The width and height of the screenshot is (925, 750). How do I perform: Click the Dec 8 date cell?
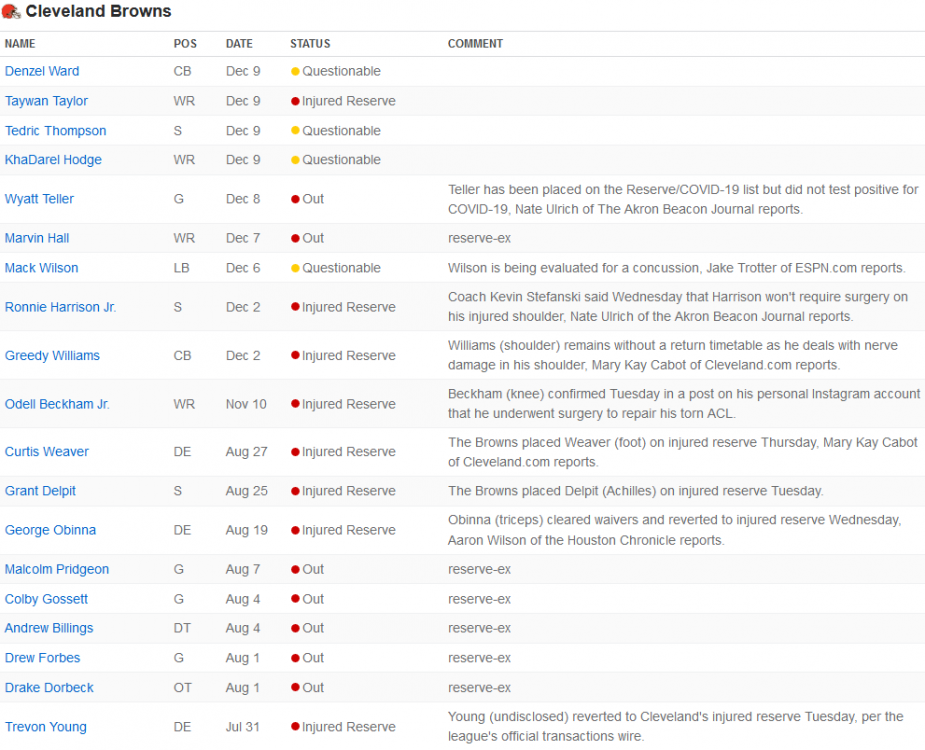[243, 199]
